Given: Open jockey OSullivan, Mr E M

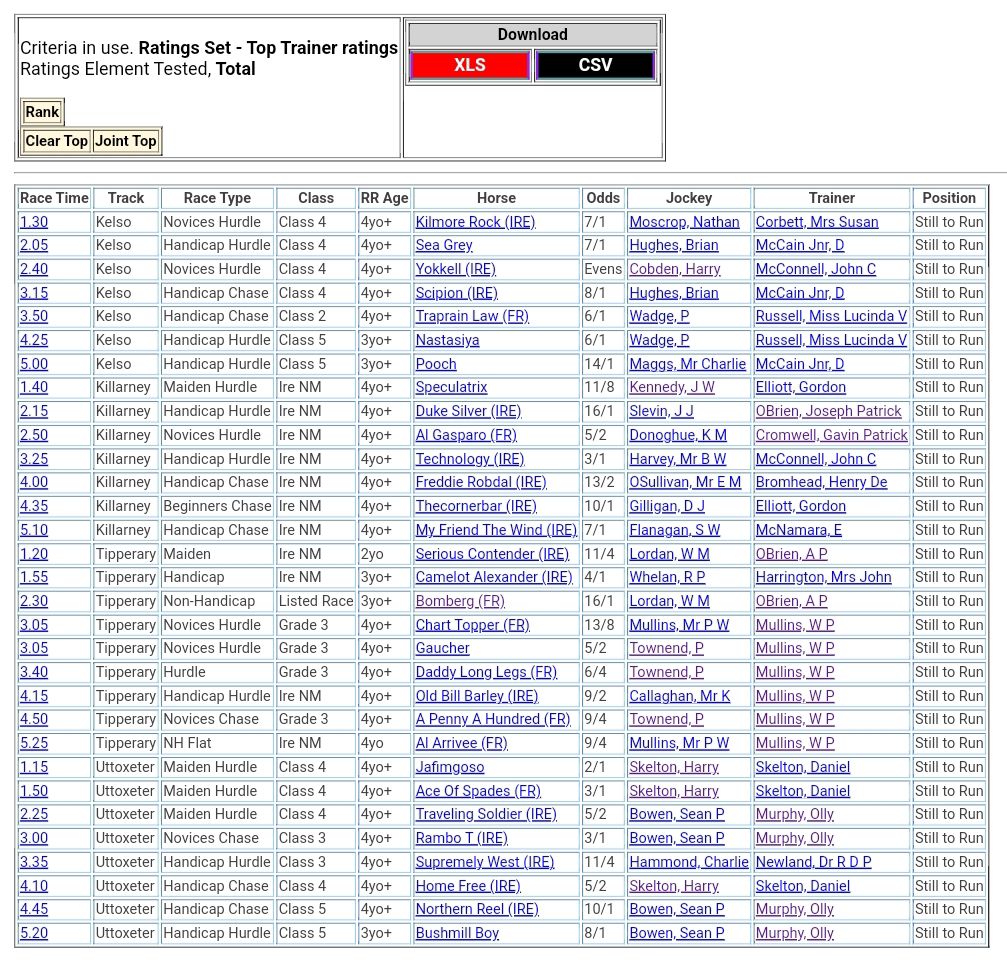Looking at the screenshot, I should click(685, 482).
